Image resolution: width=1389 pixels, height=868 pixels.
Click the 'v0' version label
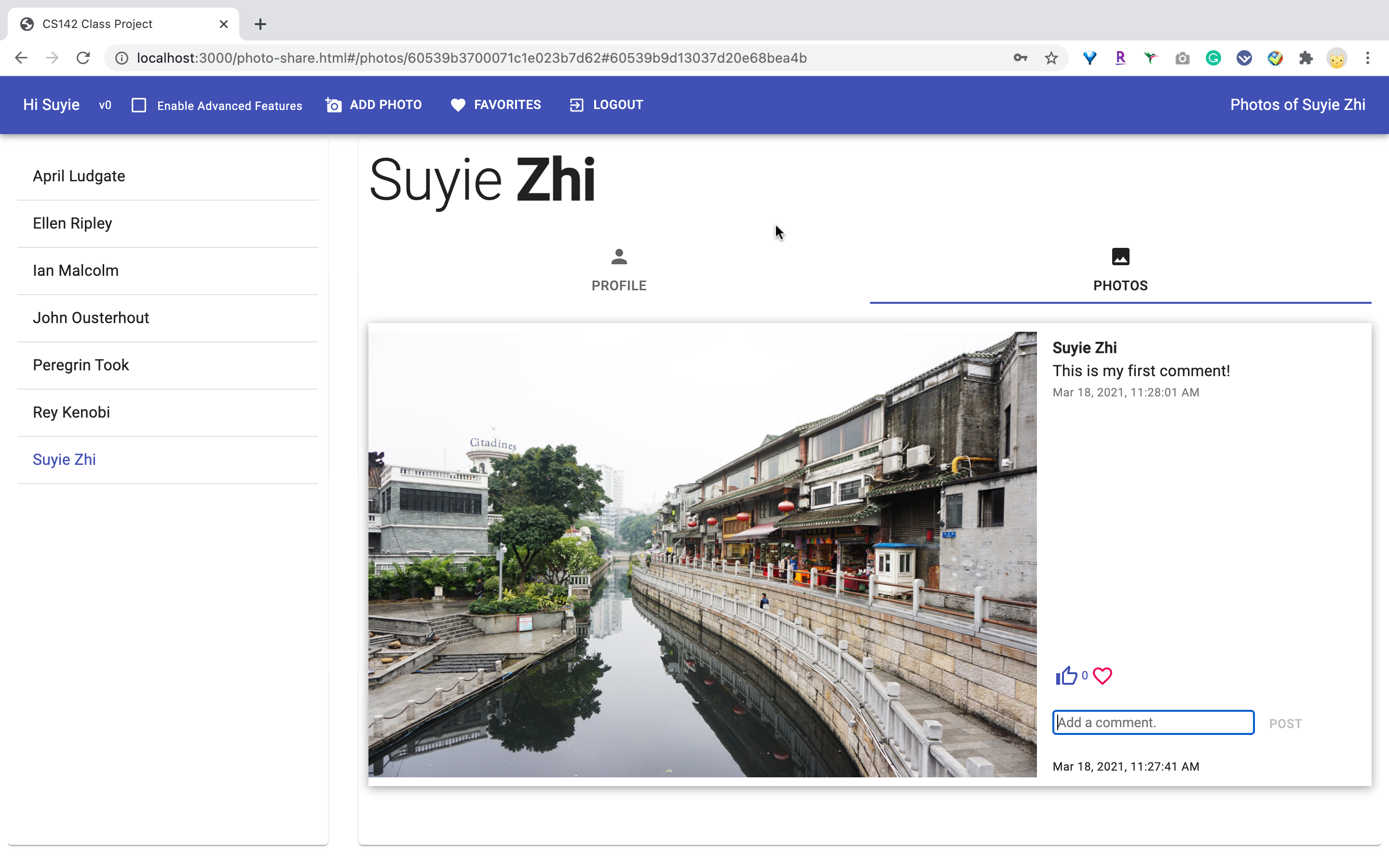point(105,105)
